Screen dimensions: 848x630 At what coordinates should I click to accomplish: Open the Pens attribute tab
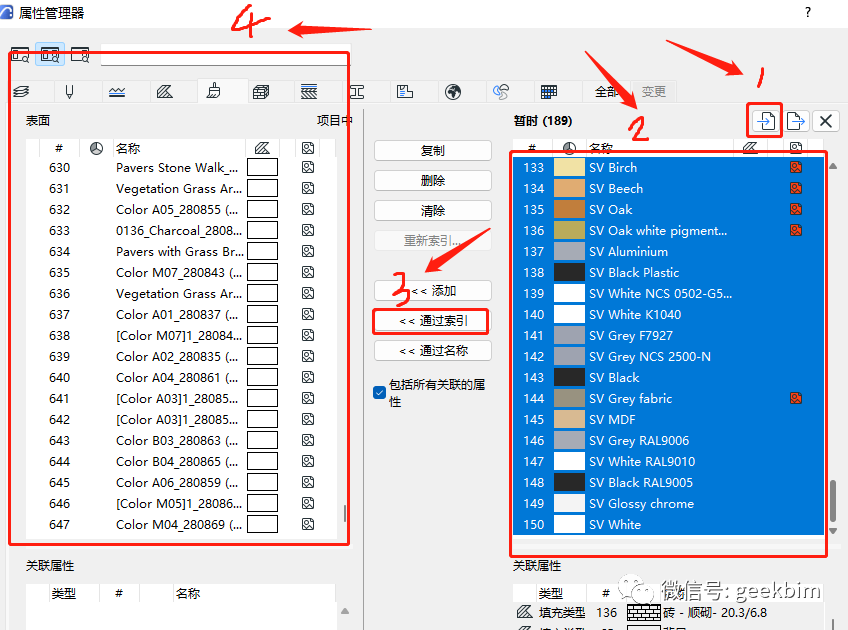coord(69,92)
